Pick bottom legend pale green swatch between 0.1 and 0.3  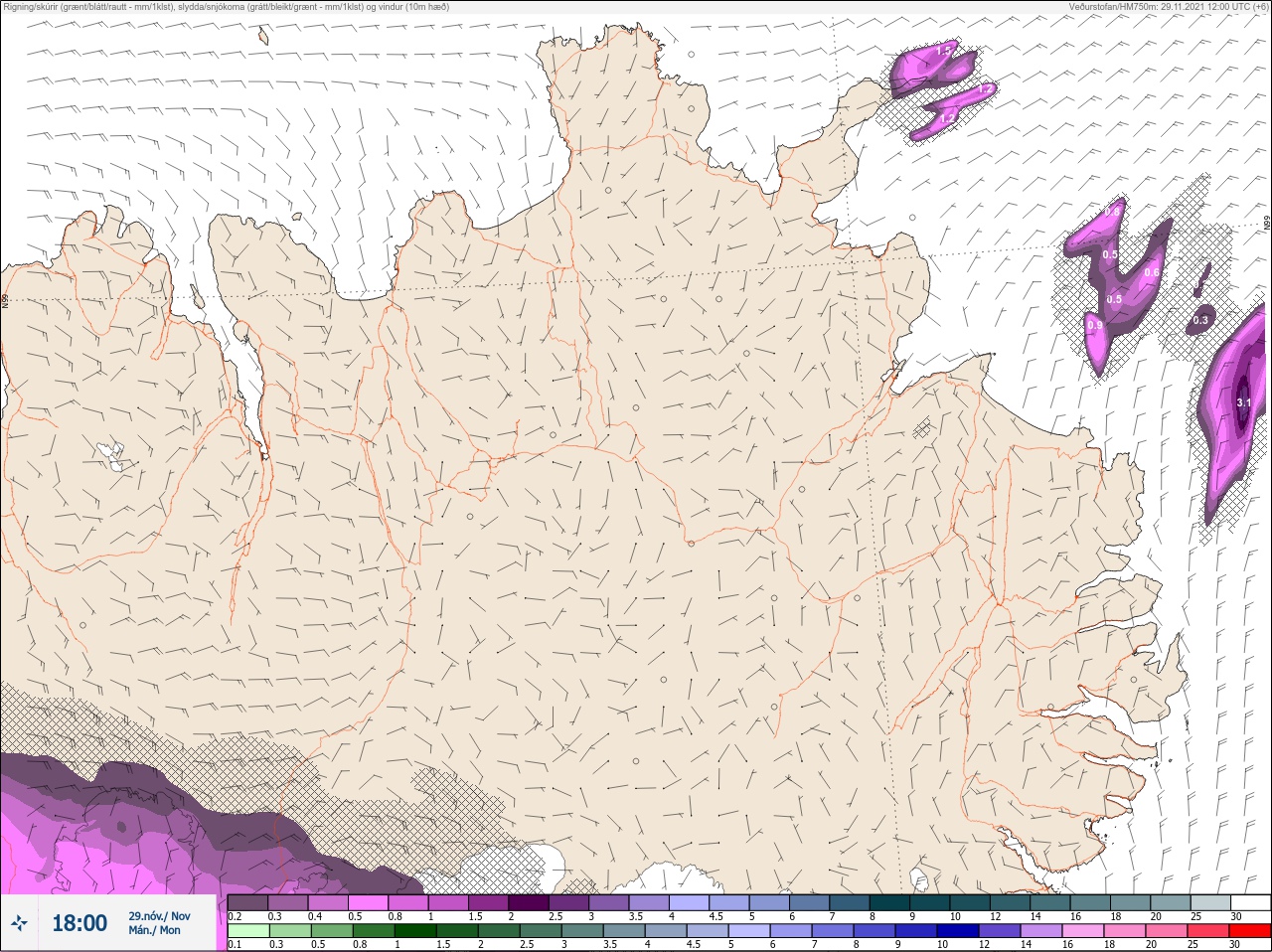click(x=248, y=931)
